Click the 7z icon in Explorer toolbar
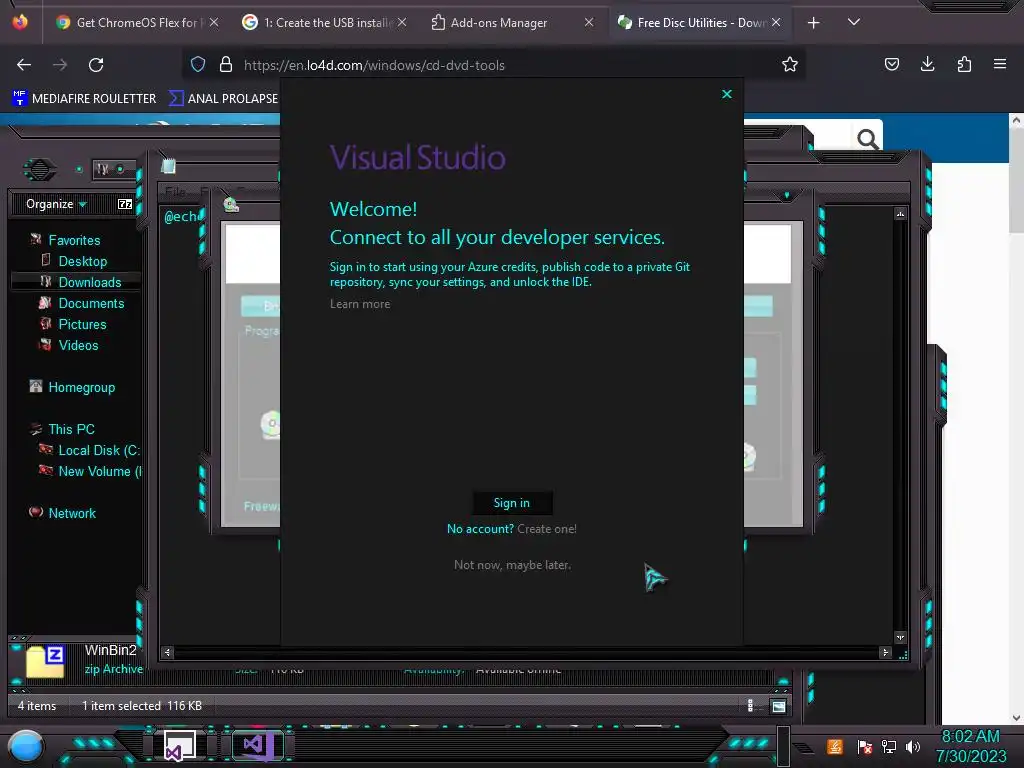The width and height of the screenshot is (1024, 768). tap(125, 204)
